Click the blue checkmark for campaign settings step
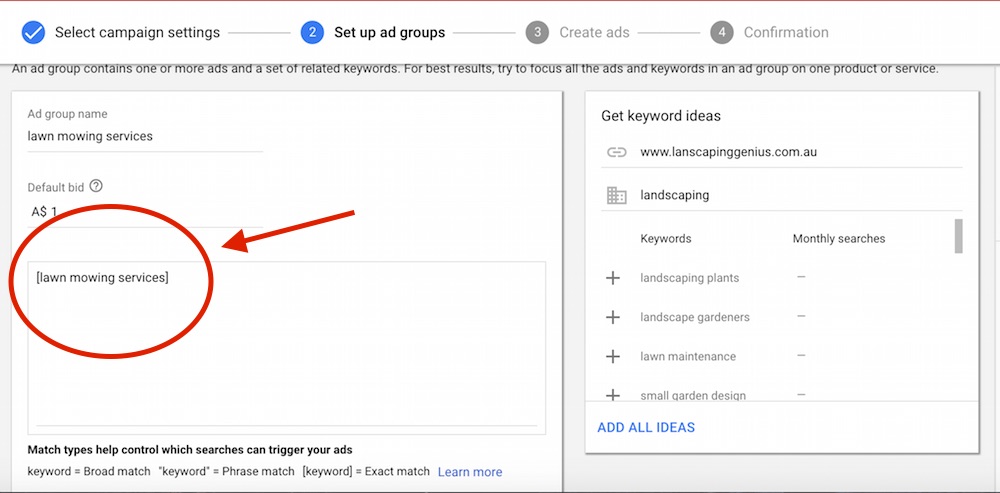 click(x=33, y=33)
